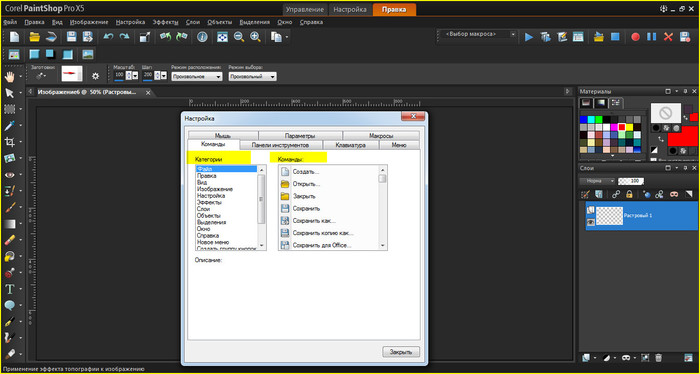Pick the yellow swatch in Materials palette
700x374 pixels.
tap(629, 127)
